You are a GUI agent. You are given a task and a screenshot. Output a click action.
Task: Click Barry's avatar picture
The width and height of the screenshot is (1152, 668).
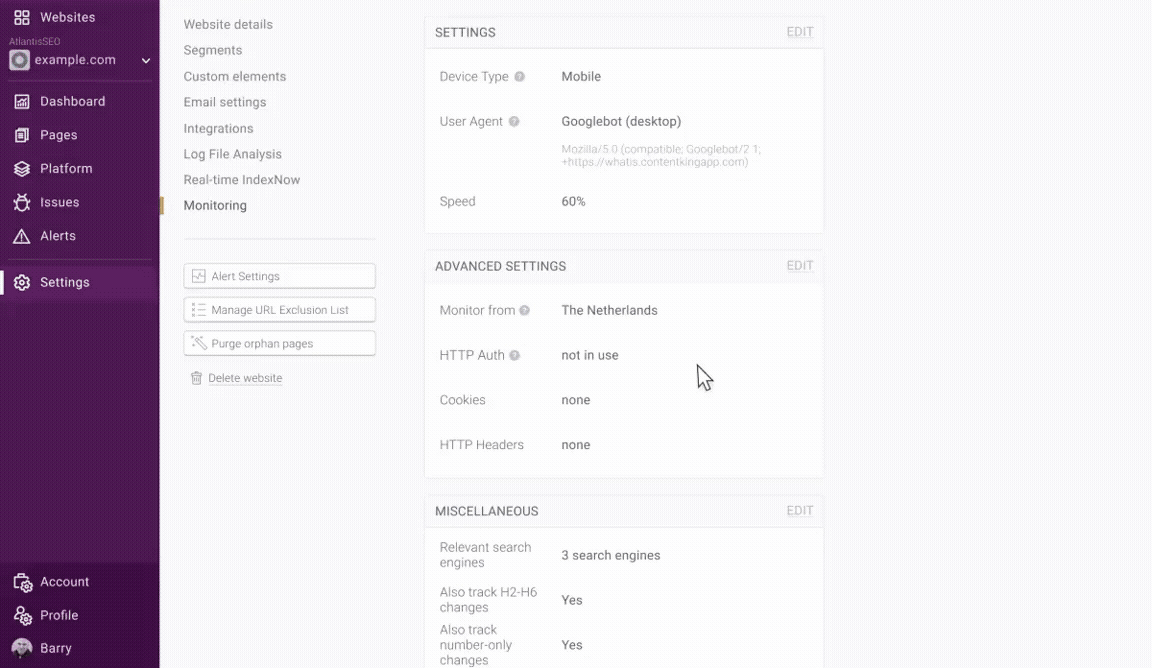coord(21,647)
